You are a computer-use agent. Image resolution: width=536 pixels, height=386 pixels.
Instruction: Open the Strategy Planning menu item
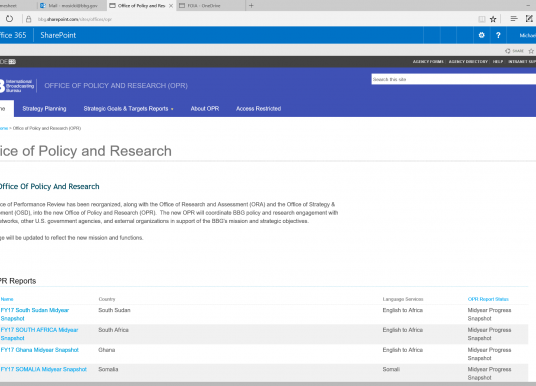coord(44,109)
